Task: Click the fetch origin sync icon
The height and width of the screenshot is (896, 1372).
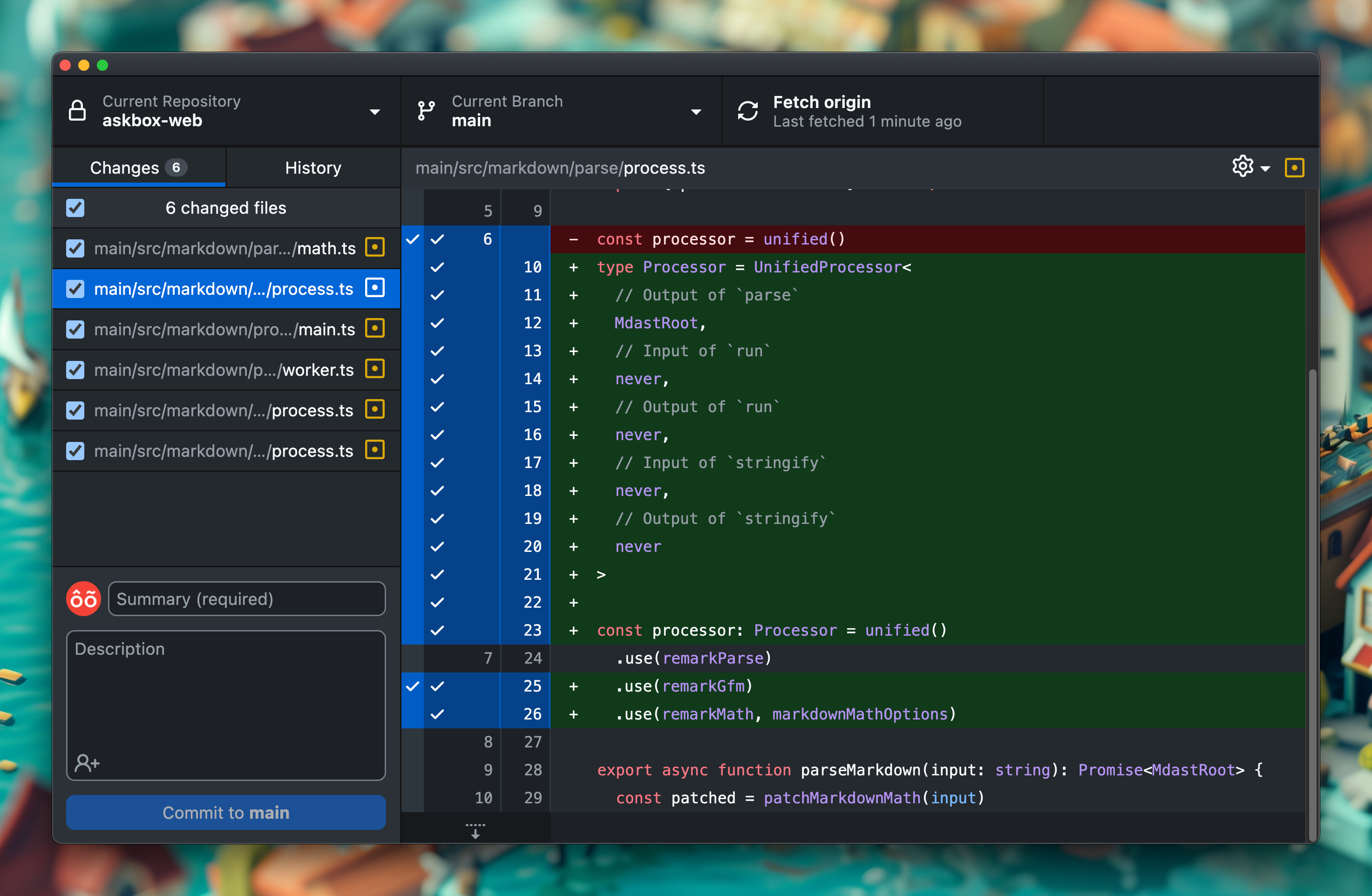Action: 747,111
